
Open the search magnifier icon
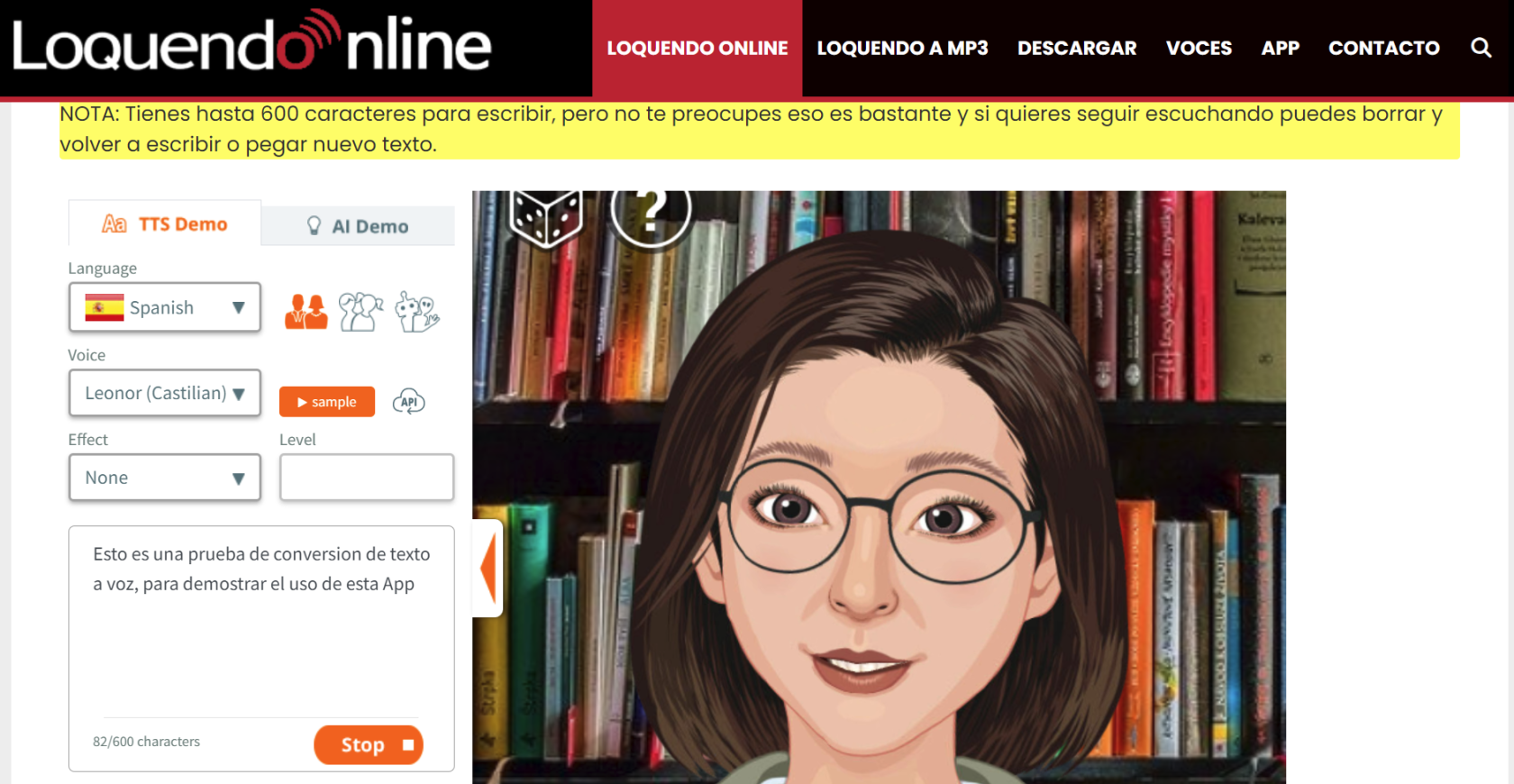(x=1481, y=48)
